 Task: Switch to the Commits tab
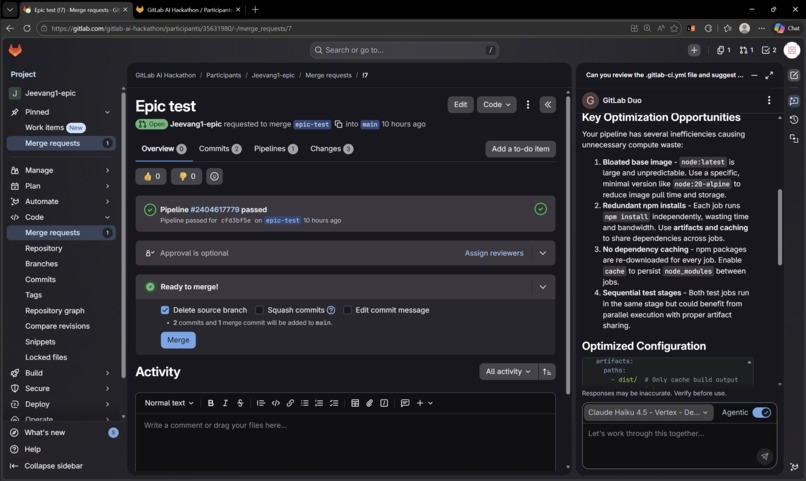(x=220, y=149)
